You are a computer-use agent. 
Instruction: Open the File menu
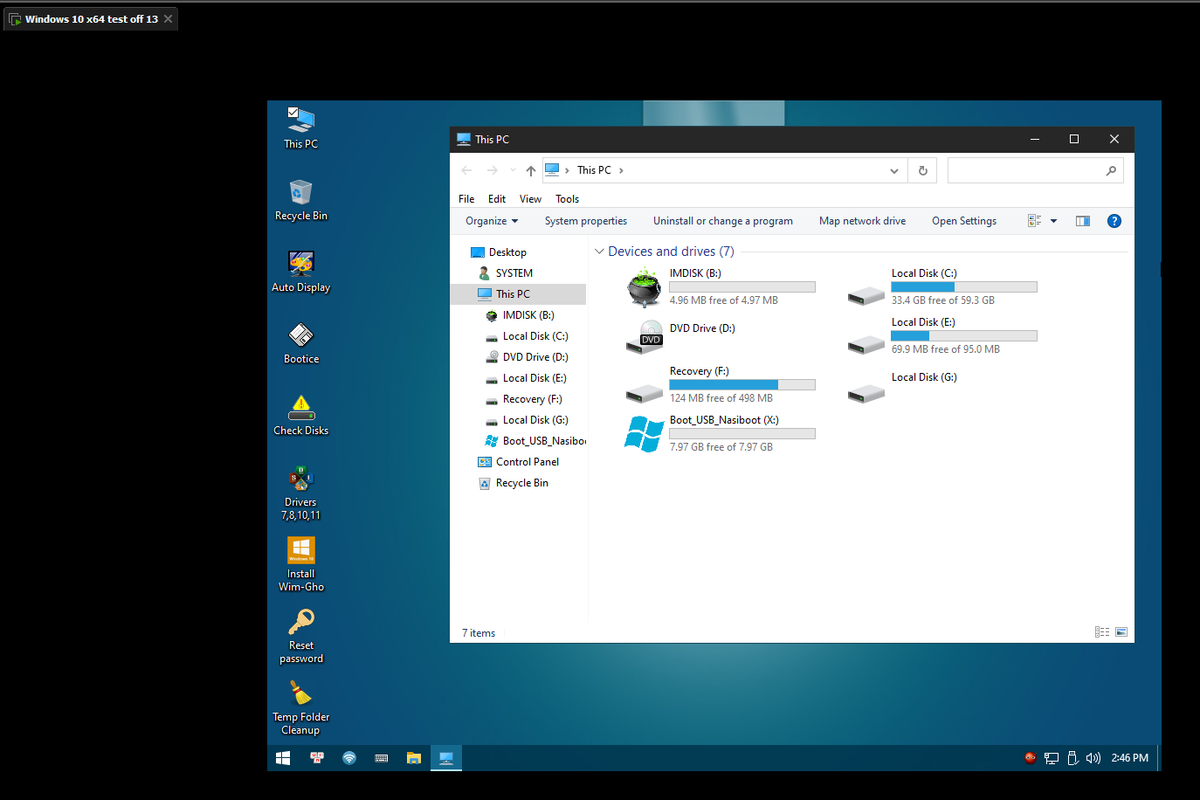point(467,199)
